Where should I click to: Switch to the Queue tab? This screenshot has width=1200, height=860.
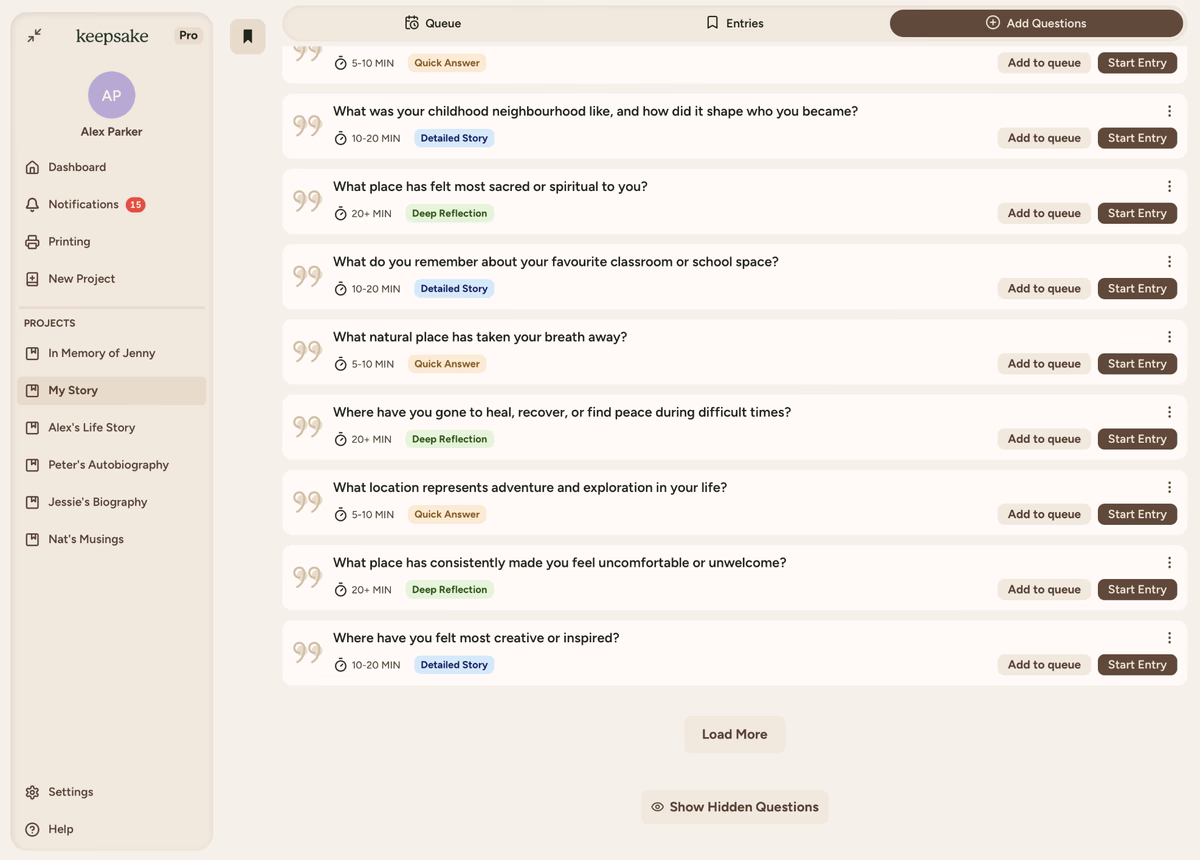tap(433, 23)
